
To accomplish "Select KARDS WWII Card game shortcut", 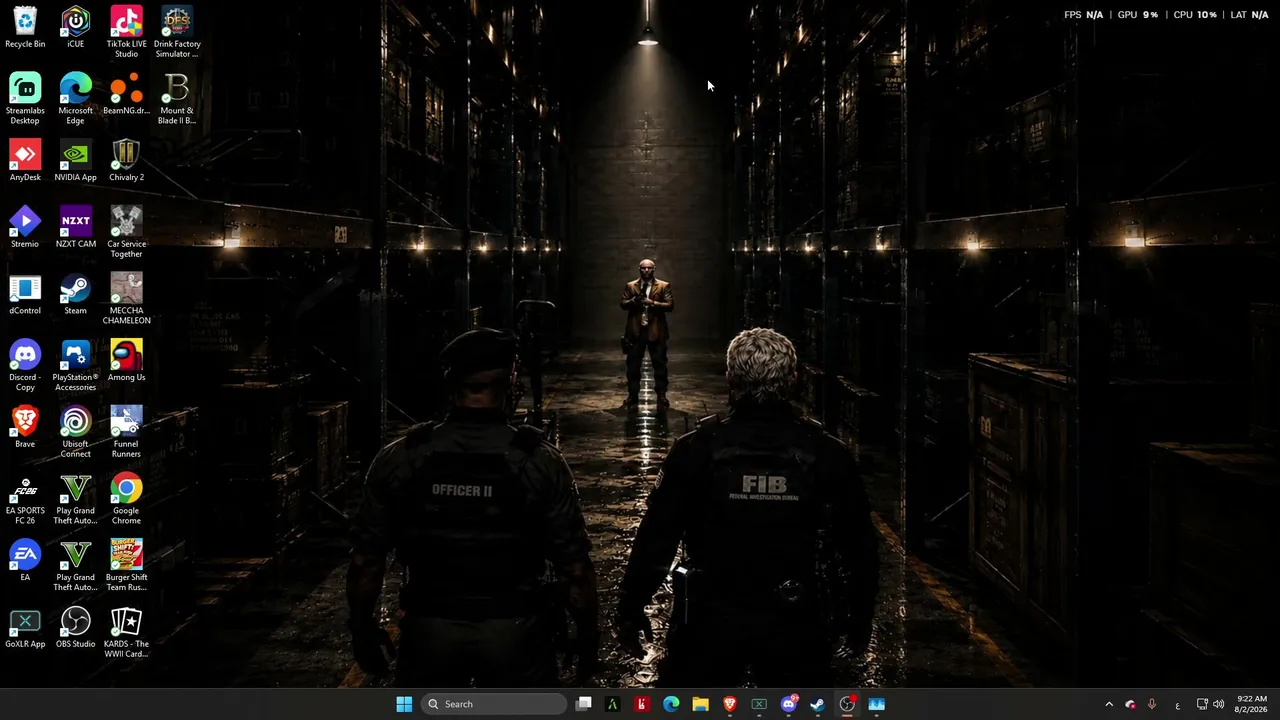I will pos(126,633).
